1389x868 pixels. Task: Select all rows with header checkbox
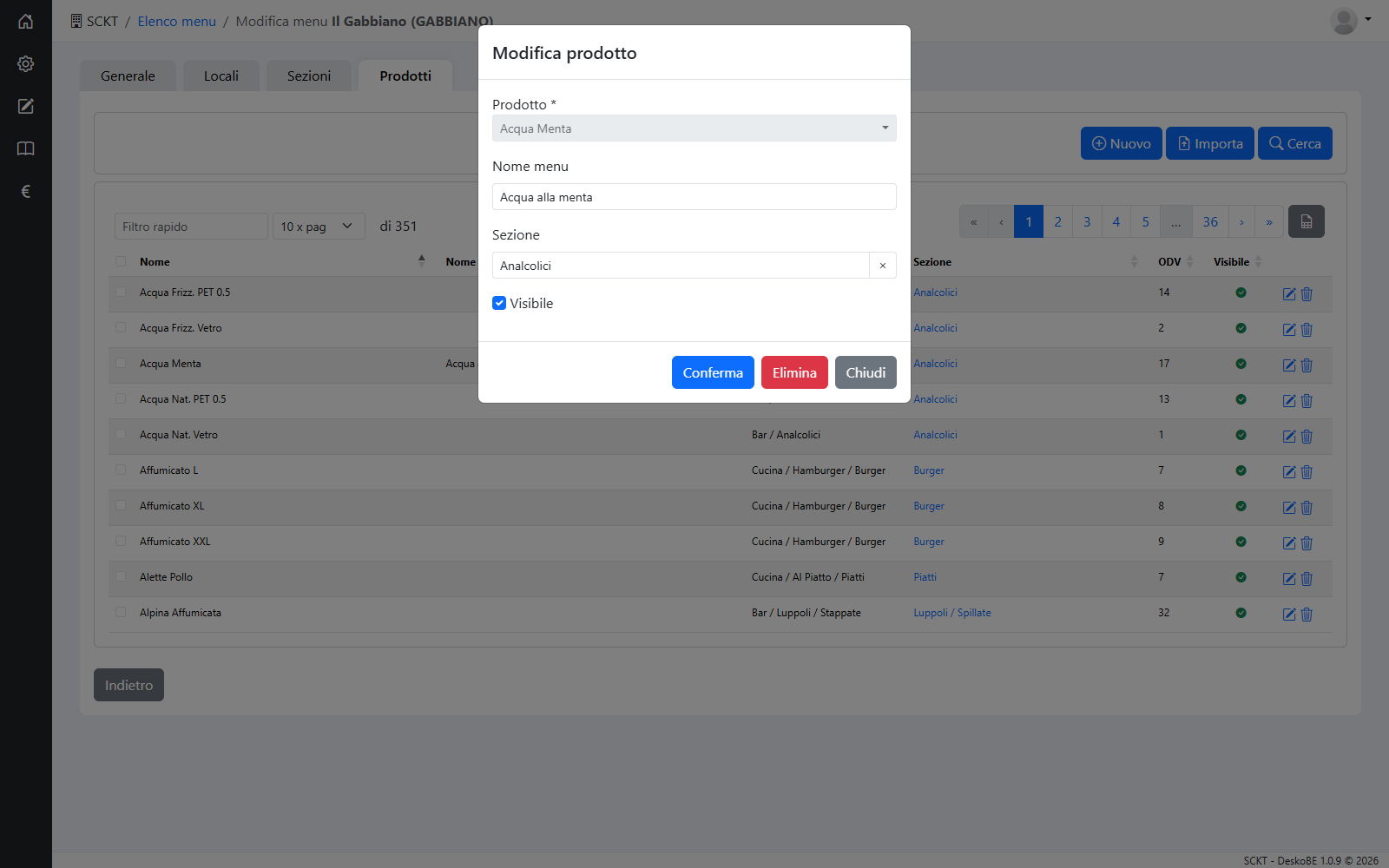pyautogui.click(x=121, y=261)
